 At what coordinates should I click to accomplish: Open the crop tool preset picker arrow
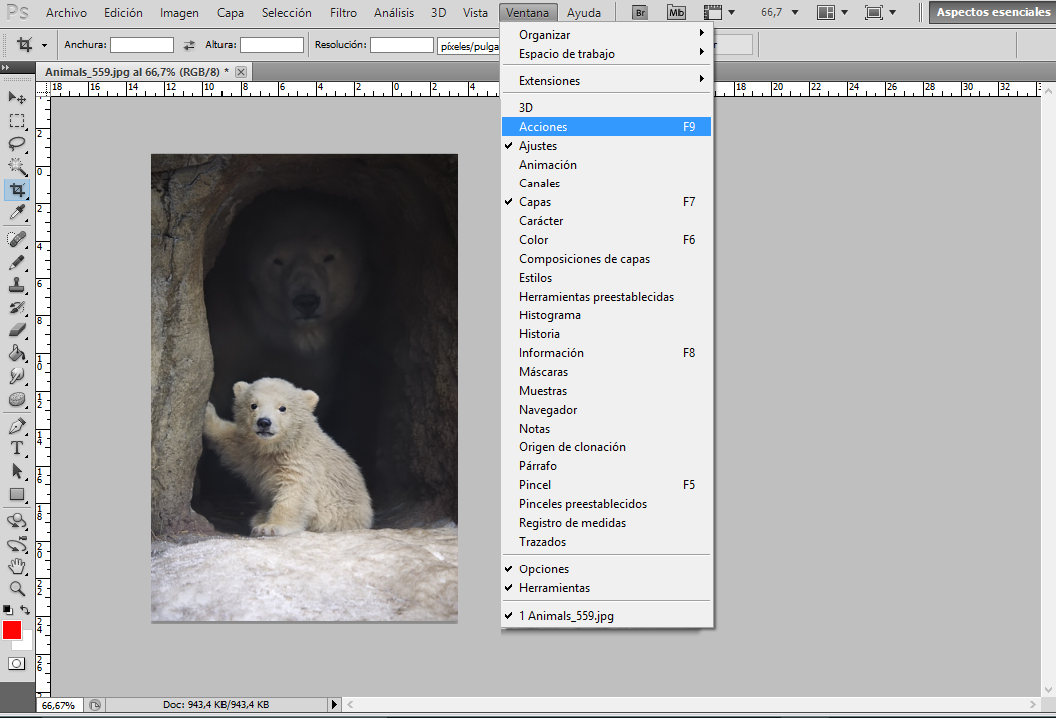(45, 45)
